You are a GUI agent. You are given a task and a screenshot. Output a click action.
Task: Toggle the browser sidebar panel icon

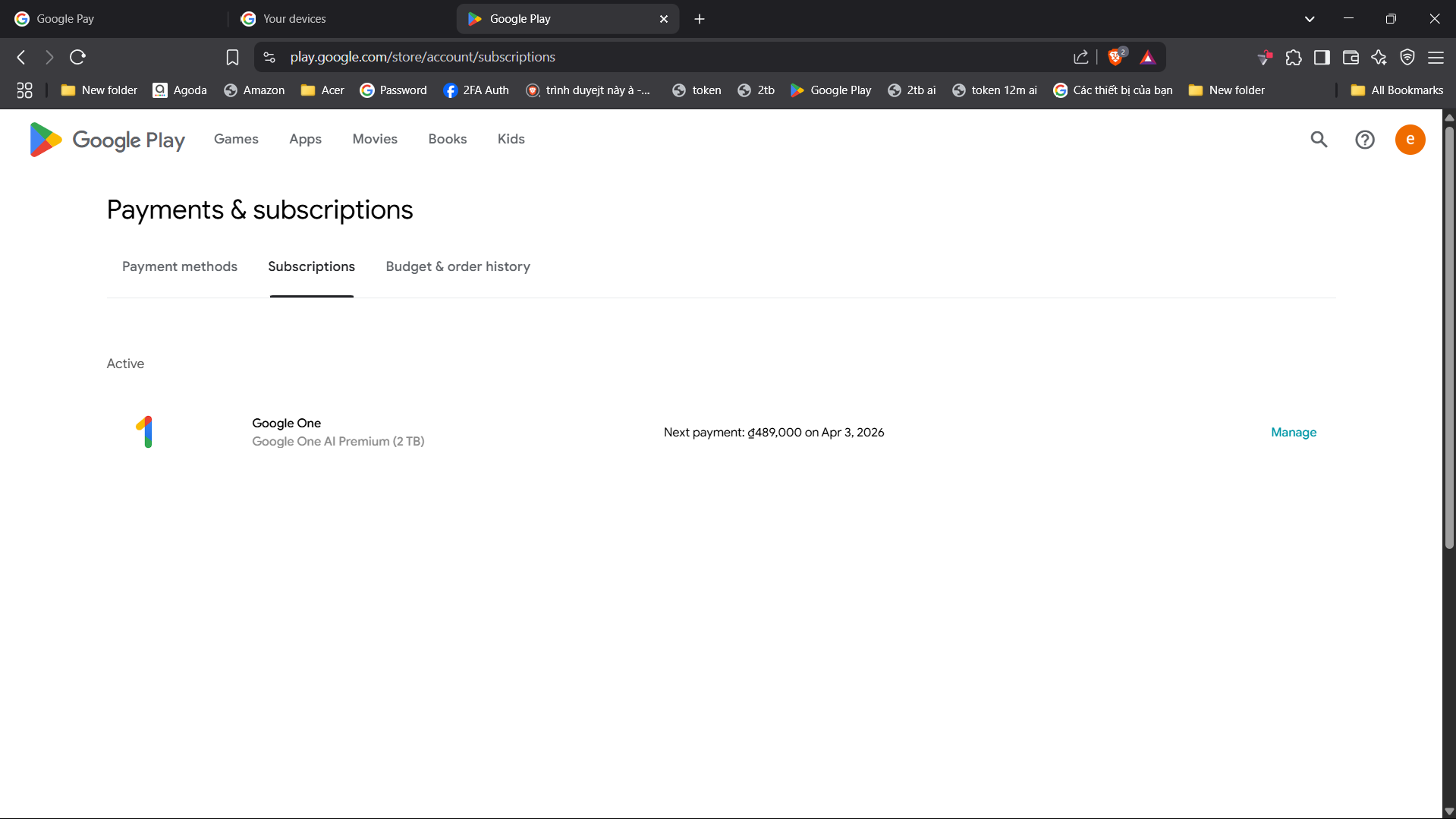1322,57
